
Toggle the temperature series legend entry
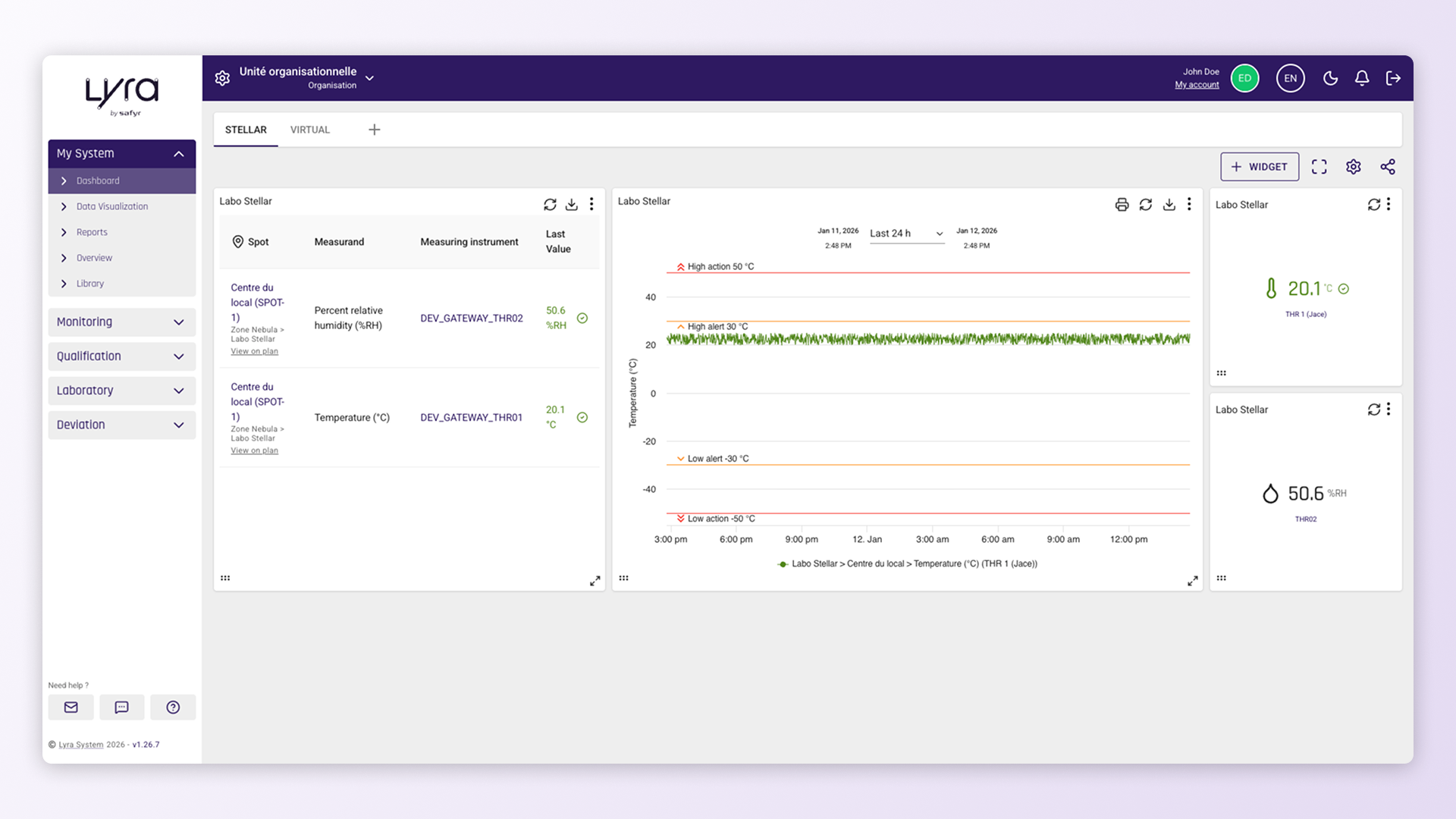click(908, 563)
